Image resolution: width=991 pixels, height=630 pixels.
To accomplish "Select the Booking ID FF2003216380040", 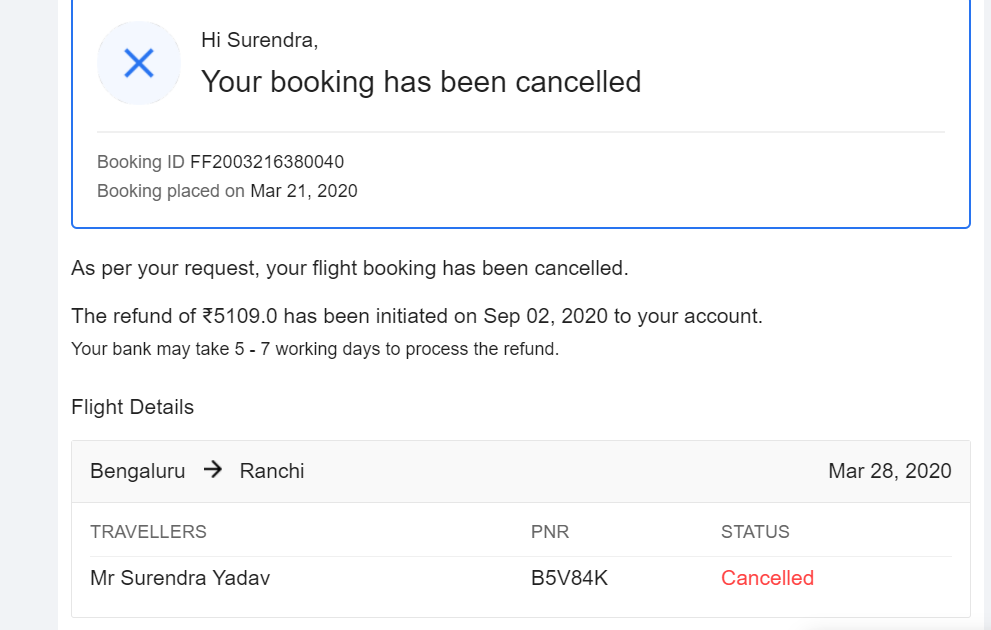I will (x=267, y=162).
